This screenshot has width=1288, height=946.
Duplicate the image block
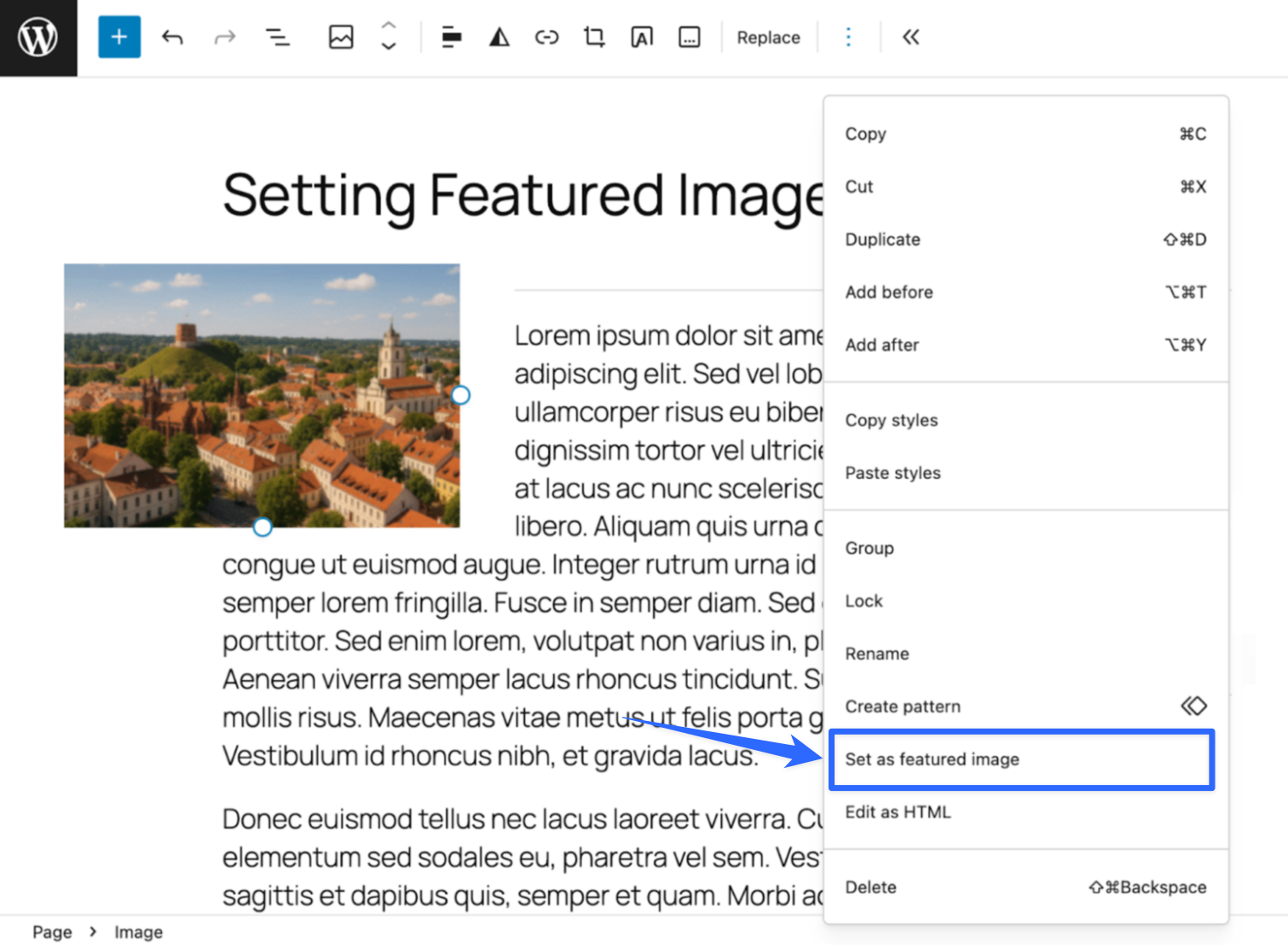click(1025, 239)
